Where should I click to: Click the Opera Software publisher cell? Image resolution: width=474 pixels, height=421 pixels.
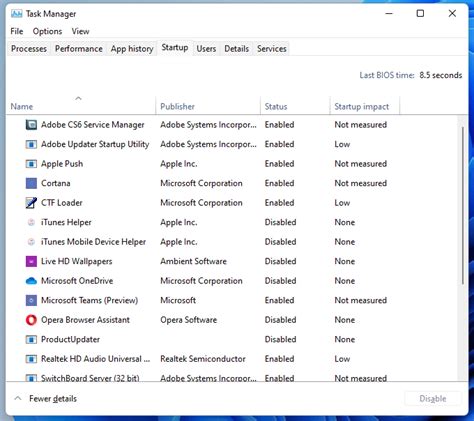click(x=189, y=320)
